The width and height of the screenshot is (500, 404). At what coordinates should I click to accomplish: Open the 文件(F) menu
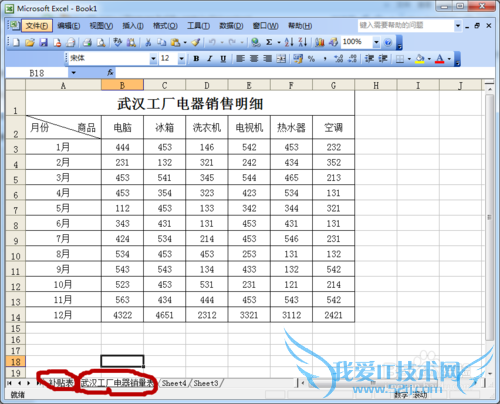point(37,26)
